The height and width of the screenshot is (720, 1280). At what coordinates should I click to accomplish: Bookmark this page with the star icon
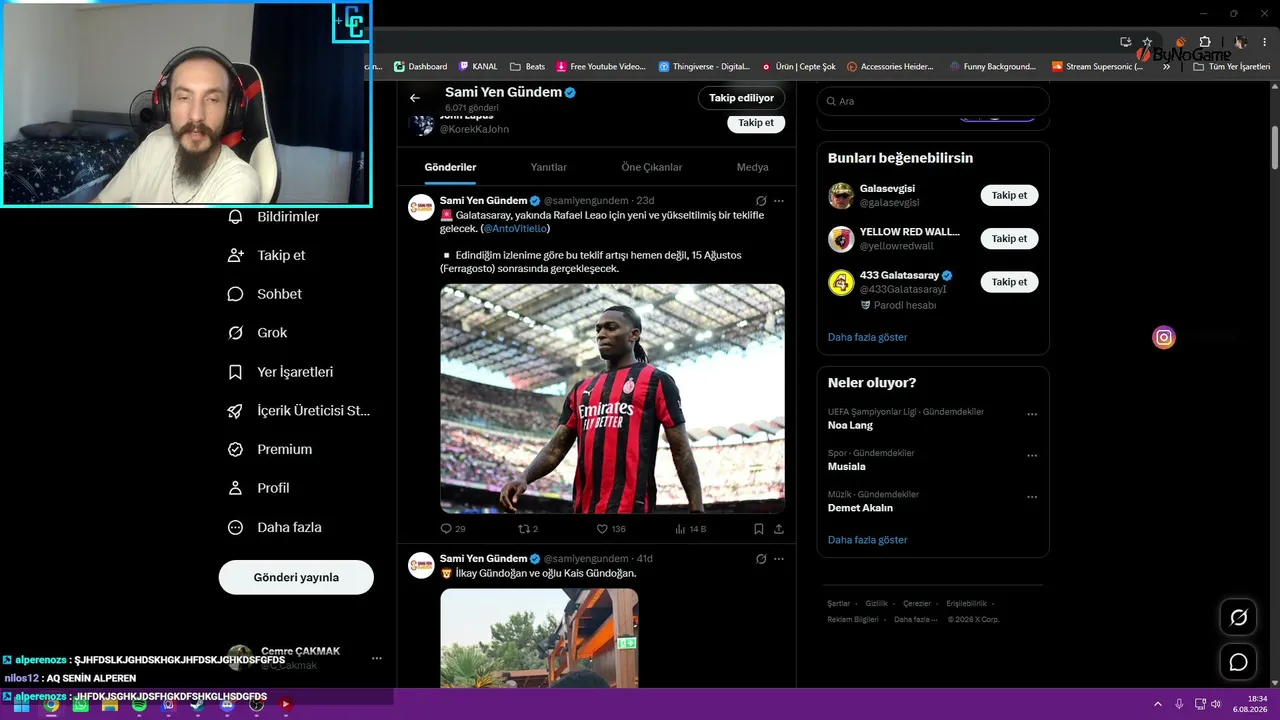coord(1147,42)
